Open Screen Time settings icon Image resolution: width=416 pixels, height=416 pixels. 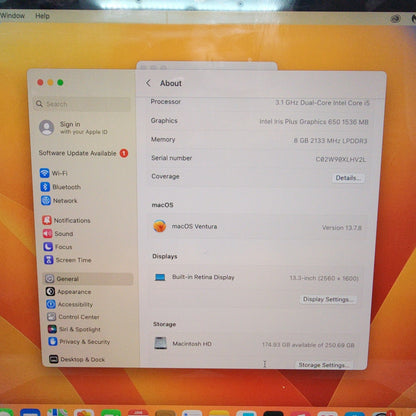pos(49,260)
